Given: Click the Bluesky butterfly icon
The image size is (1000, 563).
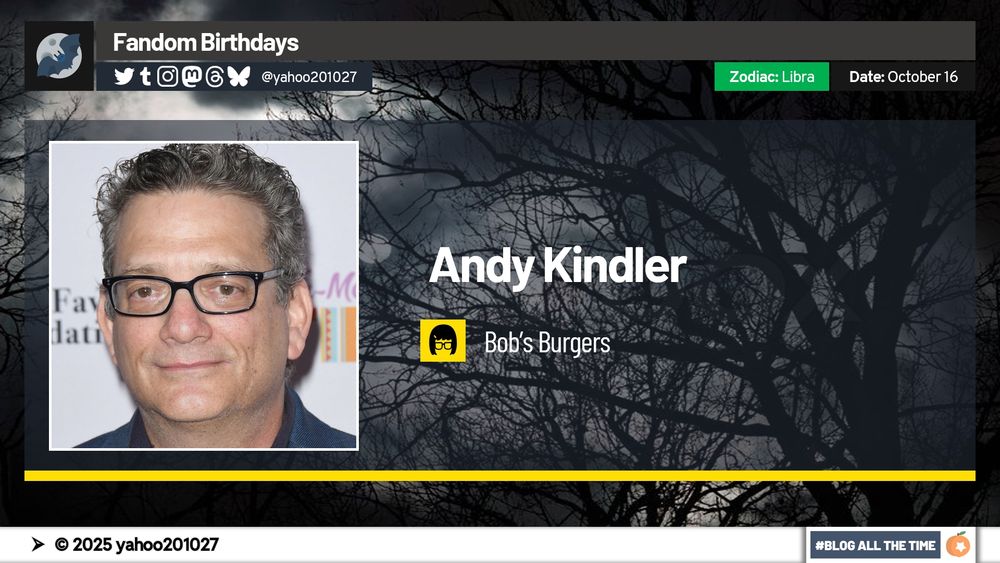Looking at the screenshot, I should pyautogui.click(x=239, y=77).
